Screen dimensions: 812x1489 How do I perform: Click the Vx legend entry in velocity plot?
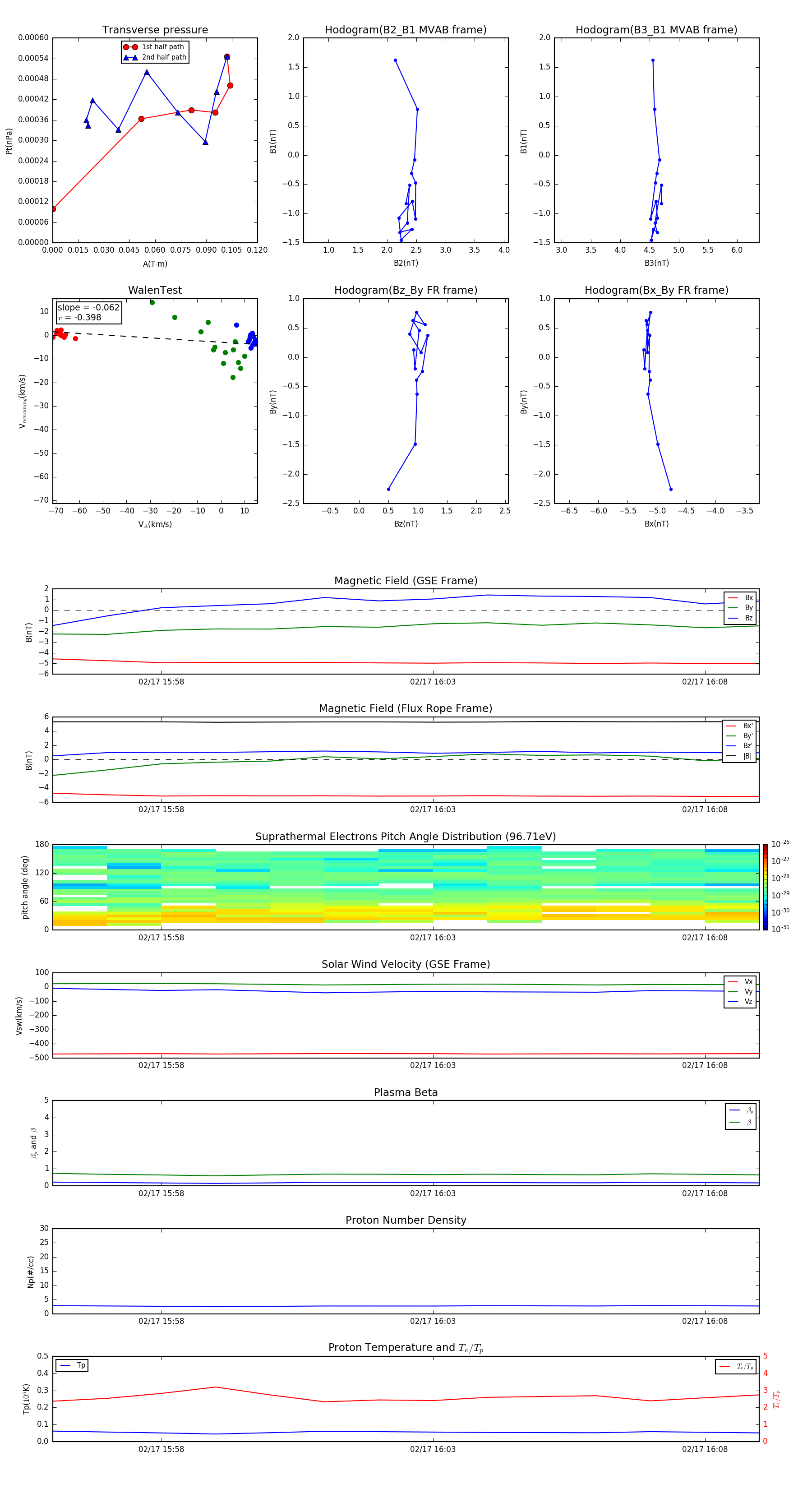click(x=740, y=981)
